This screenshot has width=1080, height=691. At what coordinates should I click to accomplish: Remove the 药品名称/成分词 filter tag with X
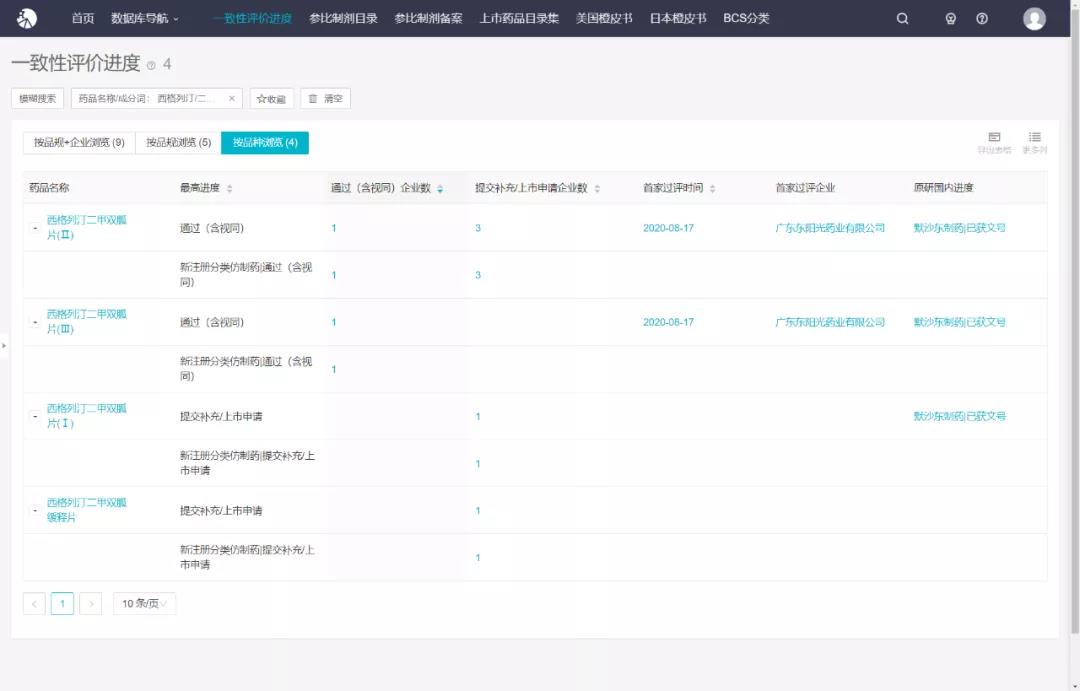click(232, 98)
